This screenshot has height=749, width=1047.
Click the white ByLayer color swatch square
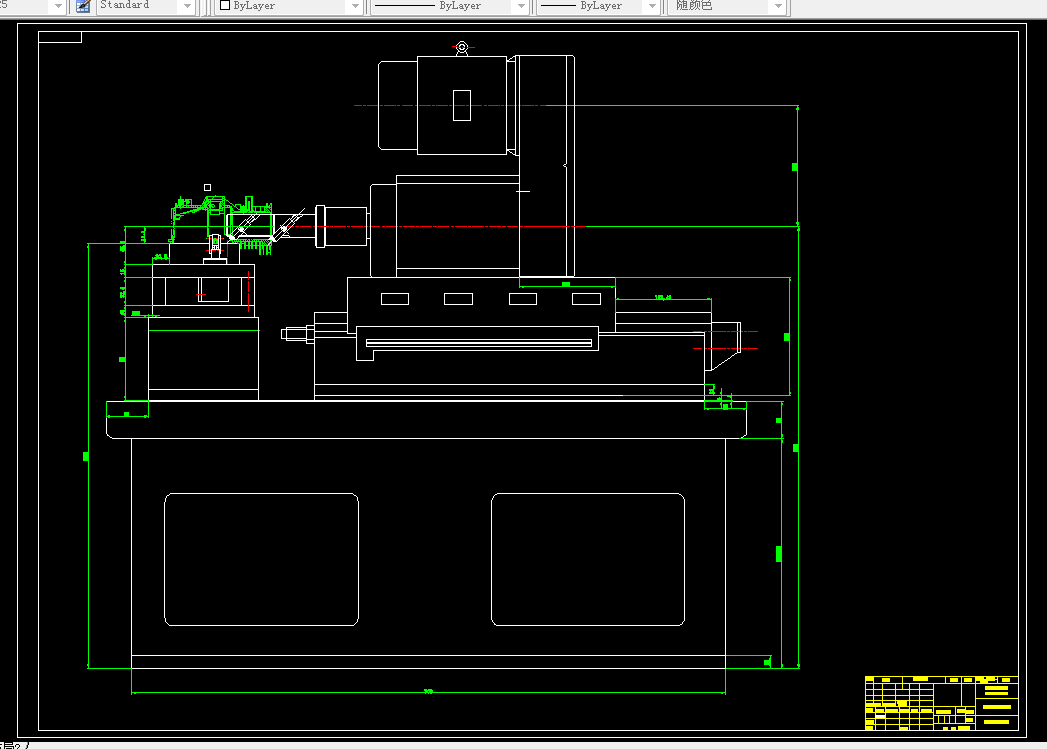(225, 5)
